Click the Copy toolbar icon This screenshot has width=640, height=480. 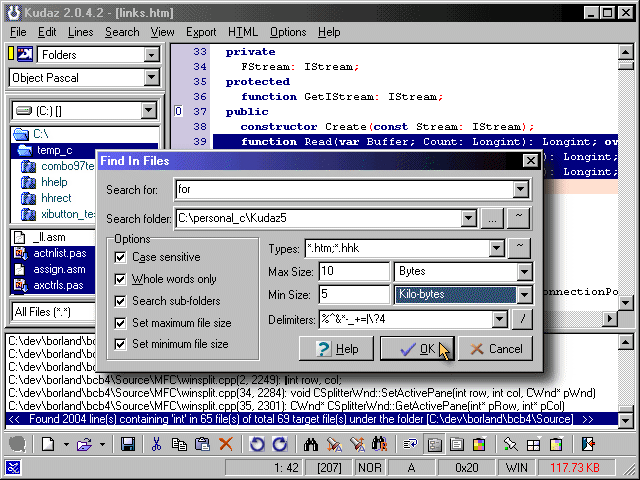tap(179, 444)
